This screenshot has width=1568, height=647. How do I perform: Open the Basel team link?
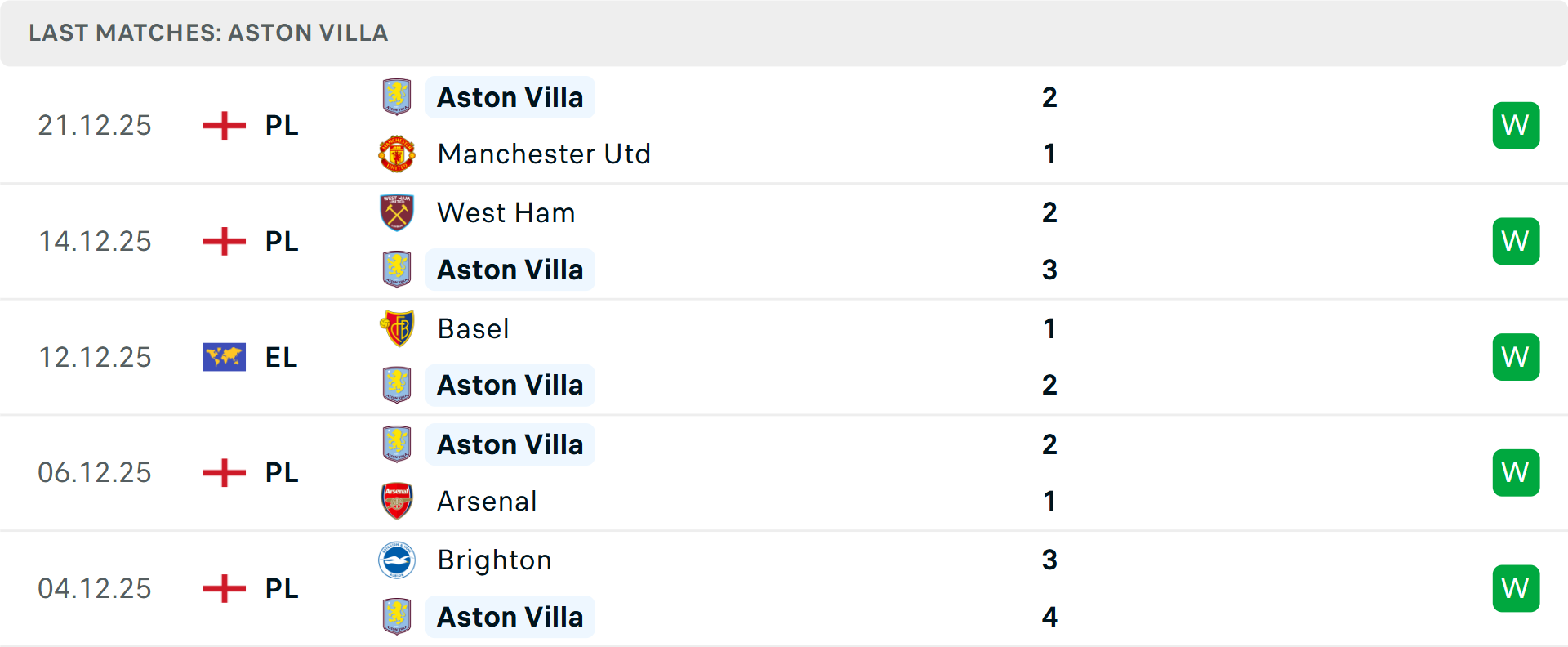pyautogui.click(x=474, y=328)
